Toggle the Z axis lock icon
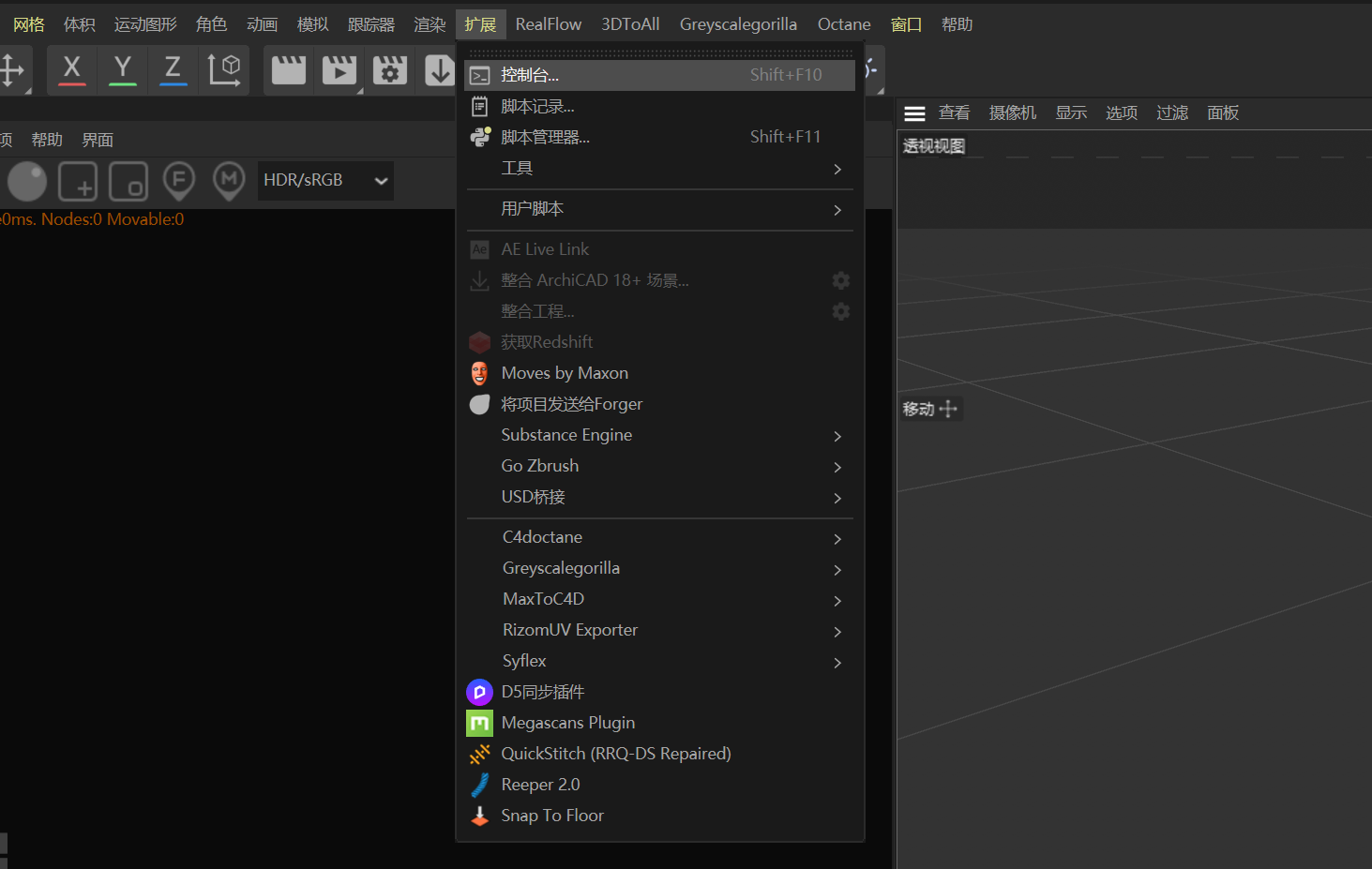Viewport: 1372px width, 869px height. [x=173, y=70]
